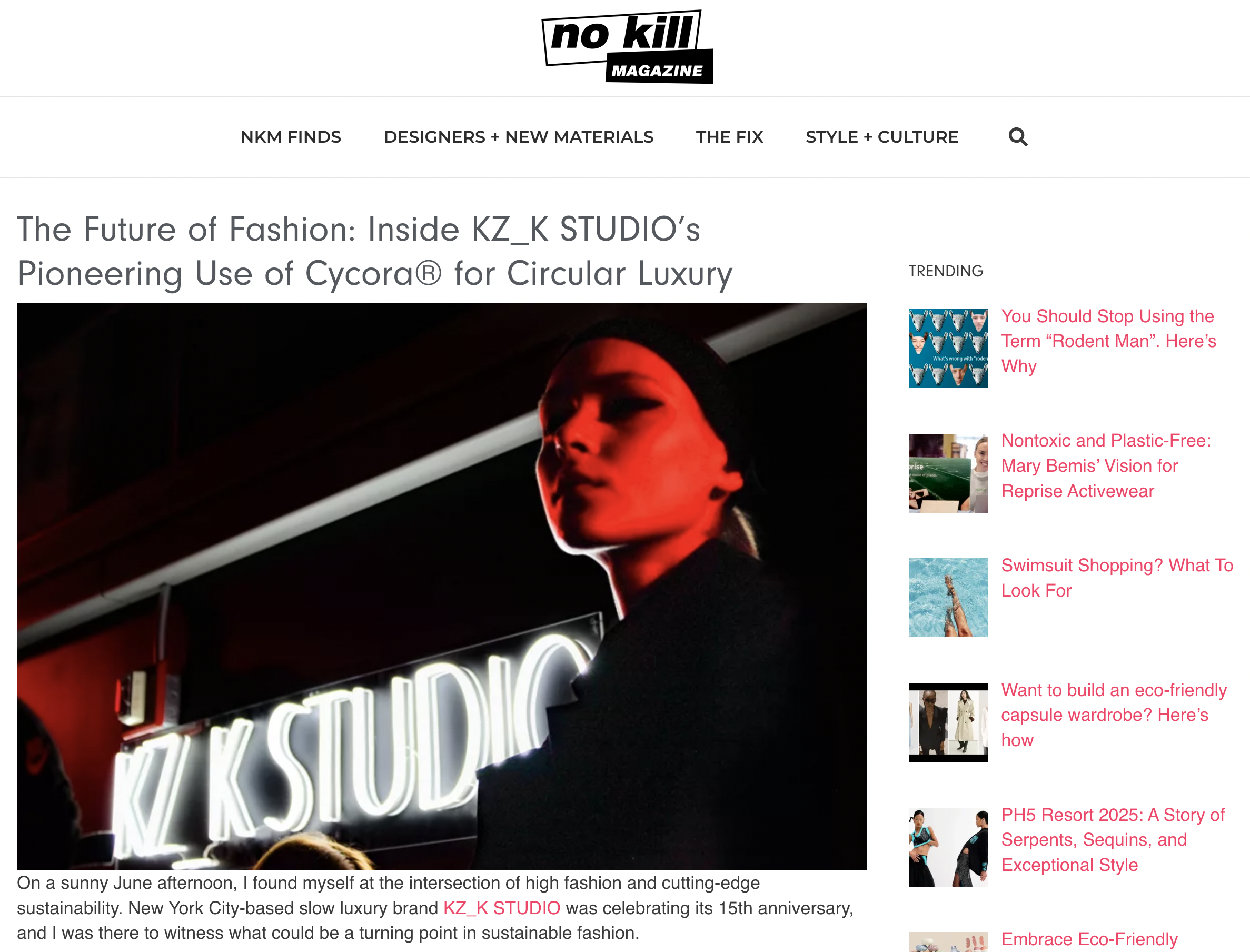
Task: Click the article headline about Cycora
Action: pyautogui.click(x=374, y=251)
